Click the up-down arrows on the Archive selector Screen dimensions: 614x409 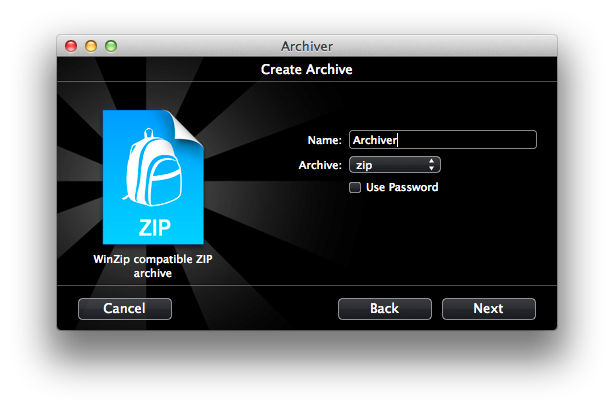(431, 165)
